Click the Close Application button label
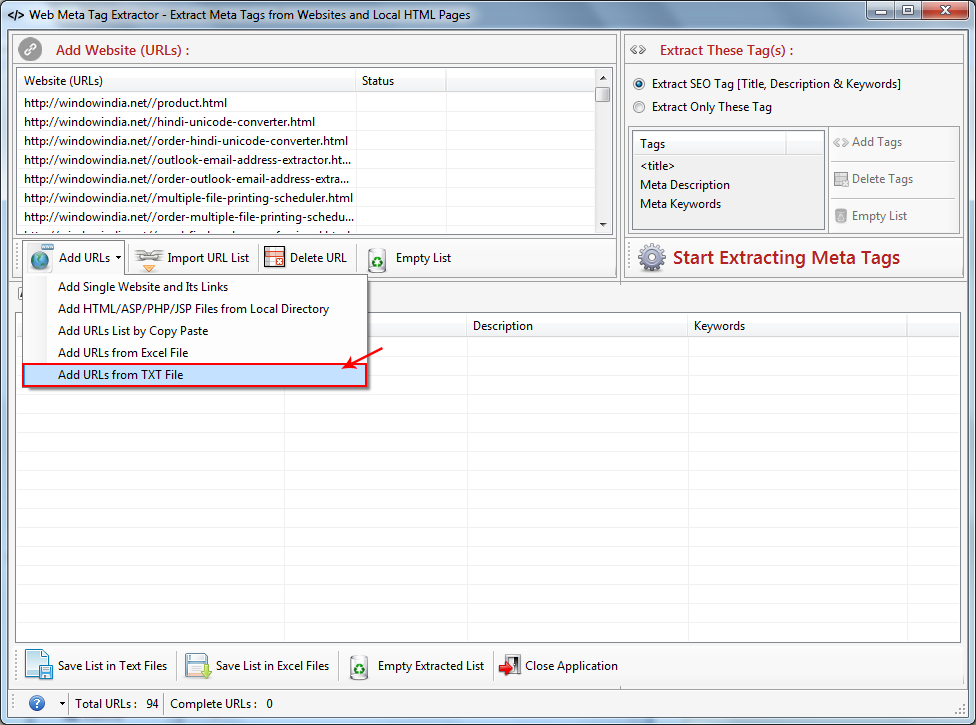This screenshot has width=976, height=725. click(571, 666)
